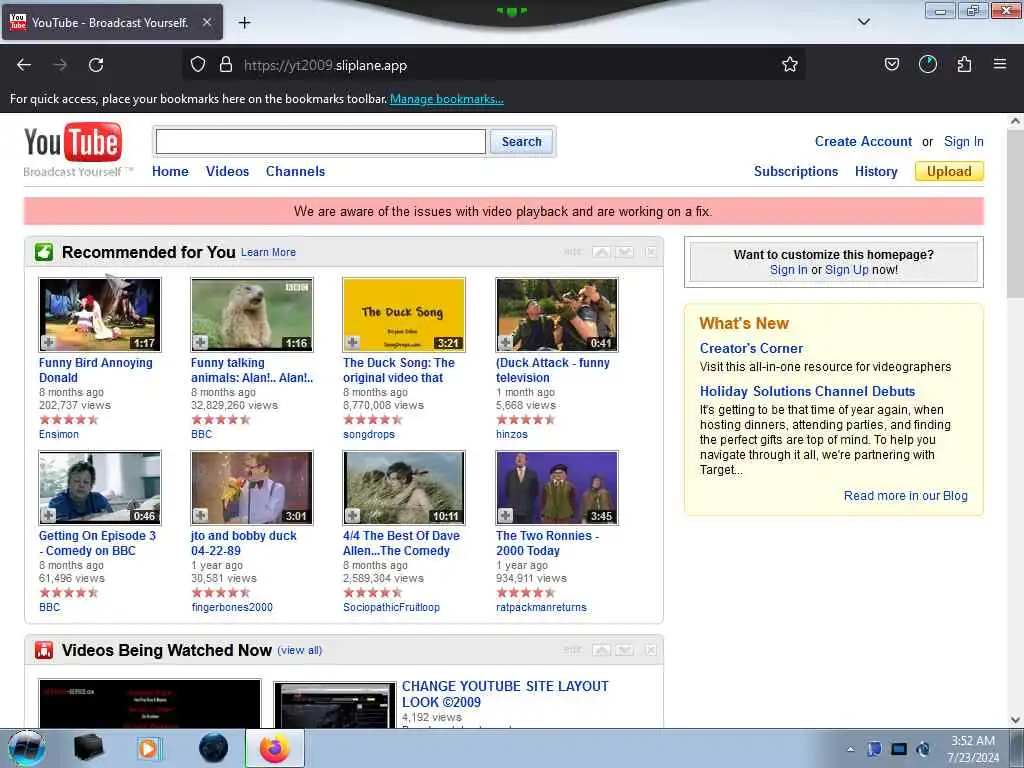The width and height of the screenshot is (1024, 768).
Task: Add The Duck Song to queue
Action: tap(353, 342)
